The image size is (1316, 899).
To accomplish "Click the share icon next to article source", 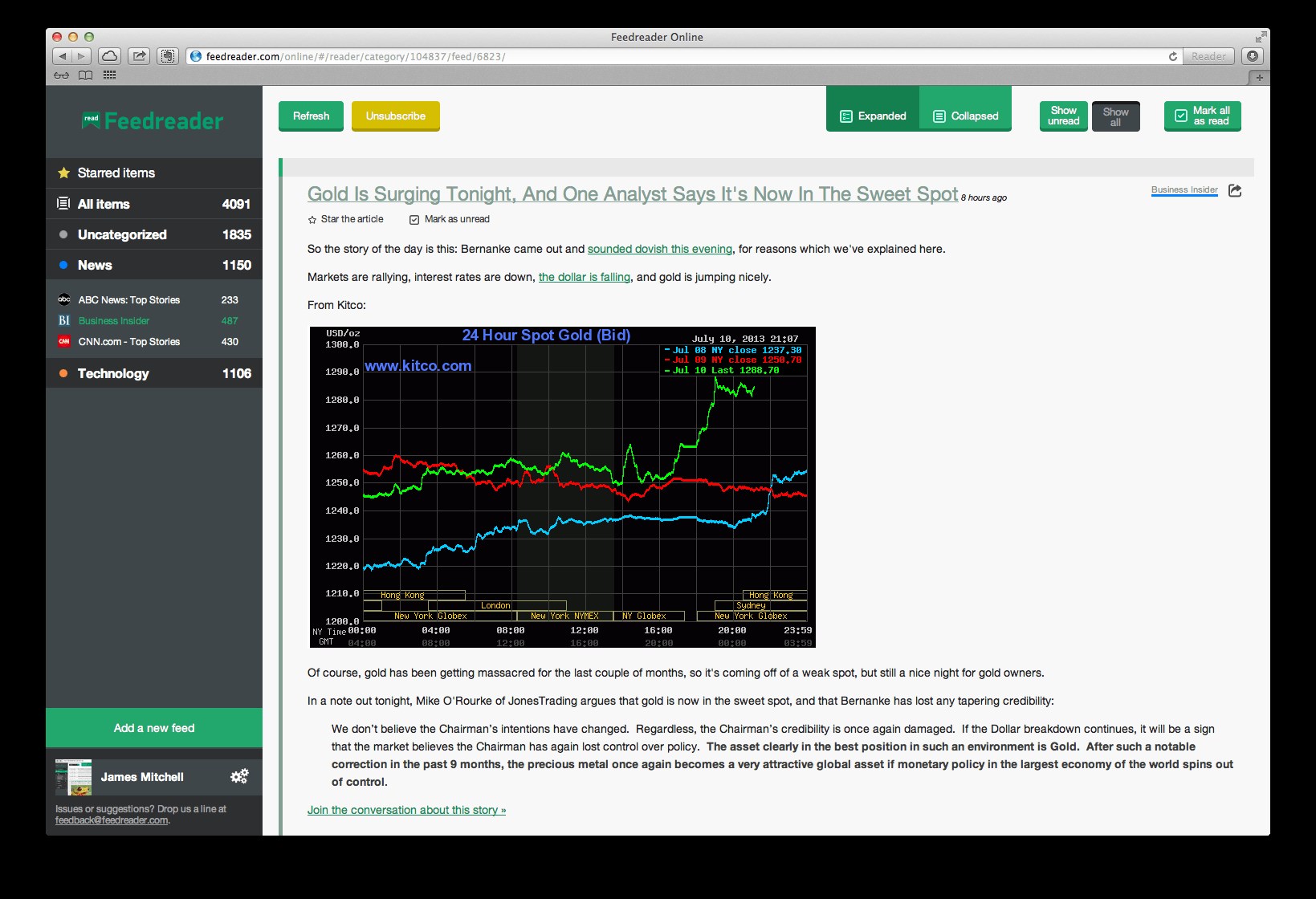I will (x=1235, y=190).
